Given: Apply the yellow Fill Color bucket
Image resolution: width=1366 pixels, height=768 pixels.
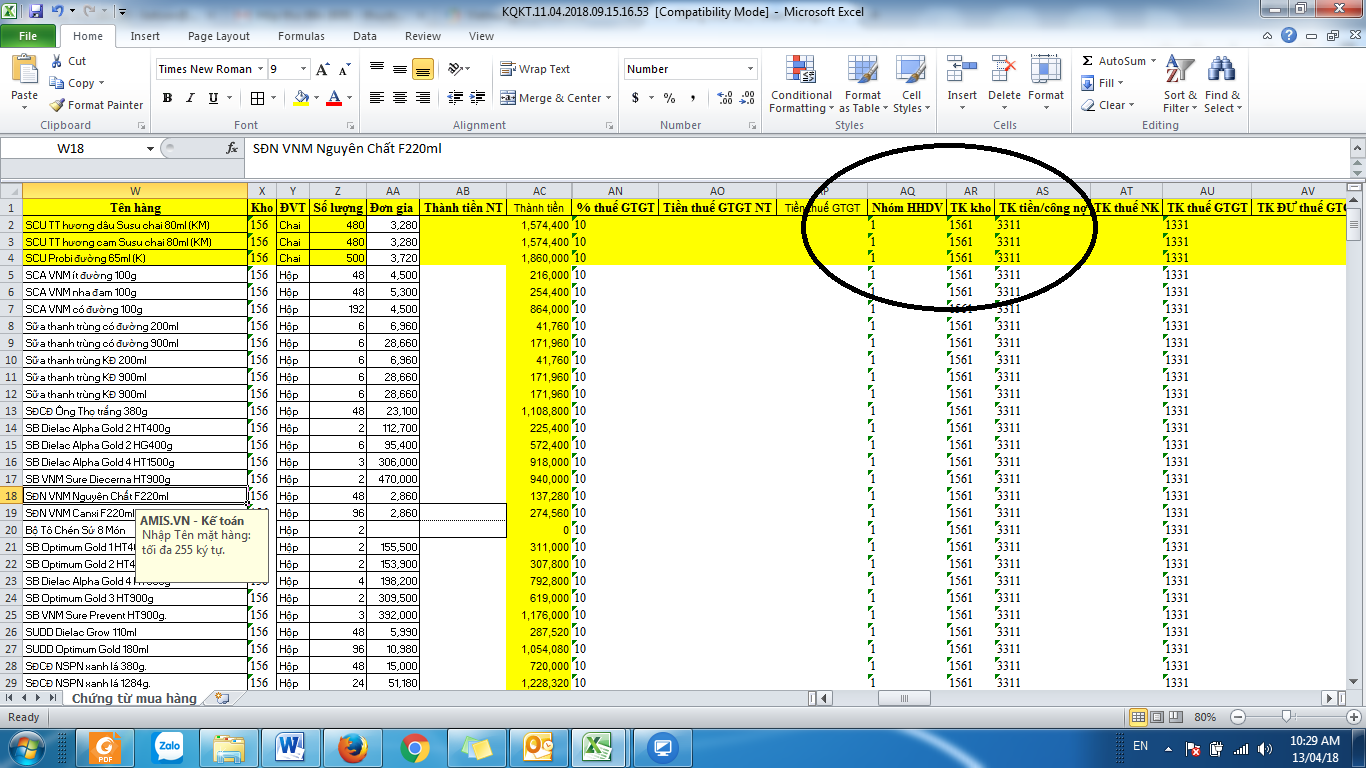Looking at the screenshot, I should pyautogui.click(x=301, y=98).
